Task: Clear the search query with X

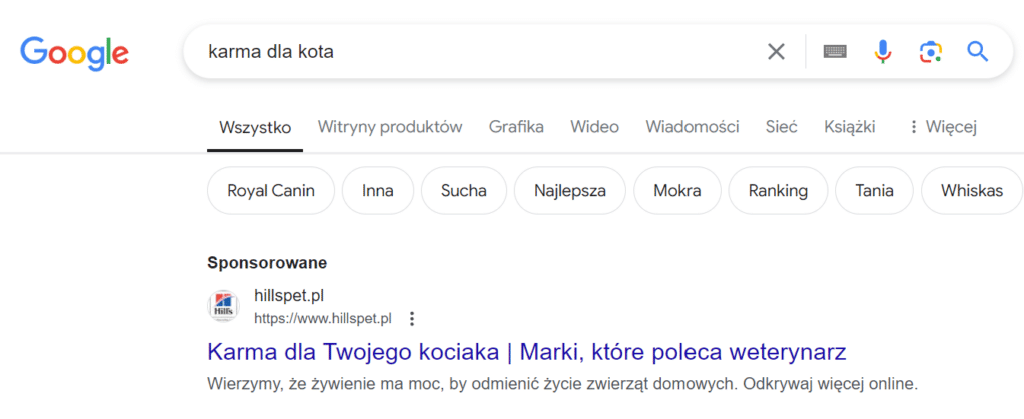Action: click(776, 52)
